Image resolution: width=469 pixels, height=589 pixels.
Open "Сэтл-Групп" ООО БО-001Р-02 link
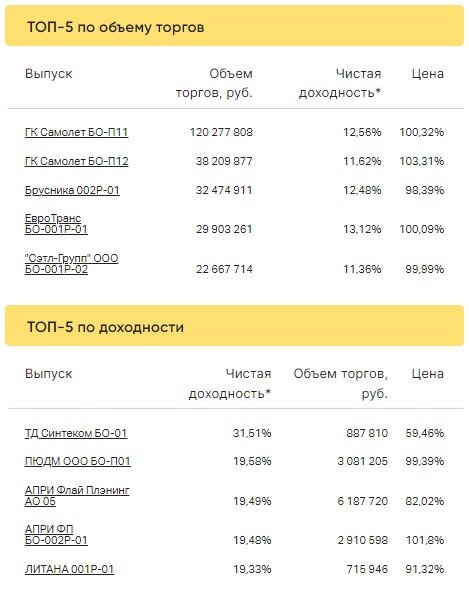(x=71, y=264)
